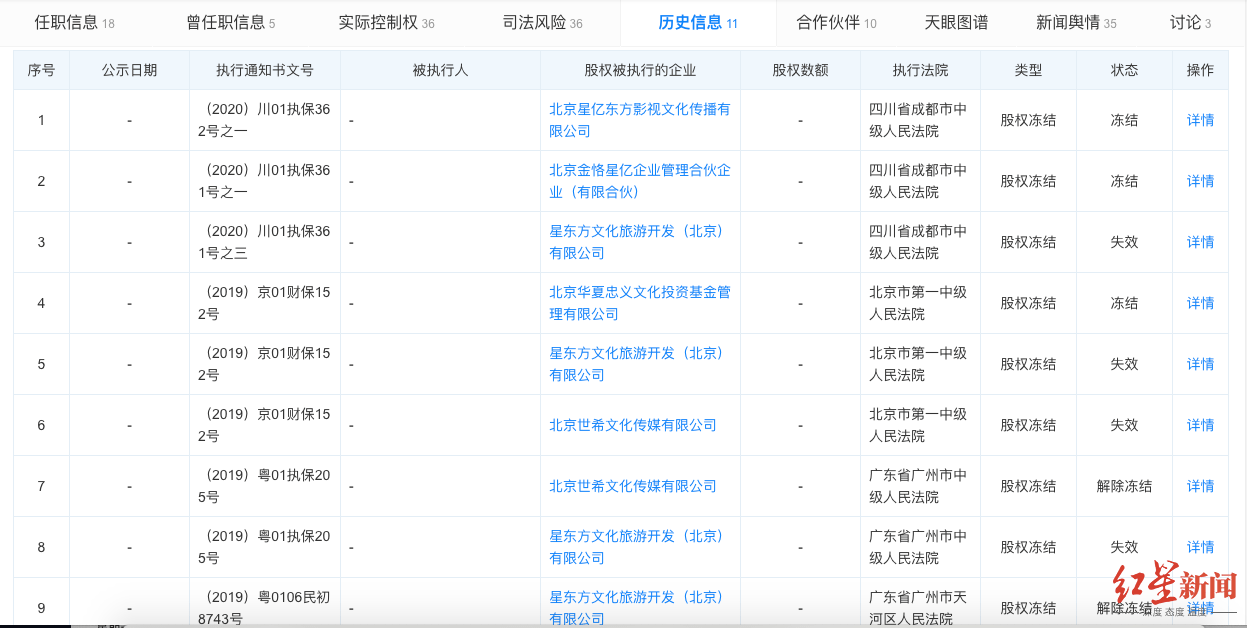Select the 历史信息 tab
The image size is (1247, 628).
pos(698,23)
